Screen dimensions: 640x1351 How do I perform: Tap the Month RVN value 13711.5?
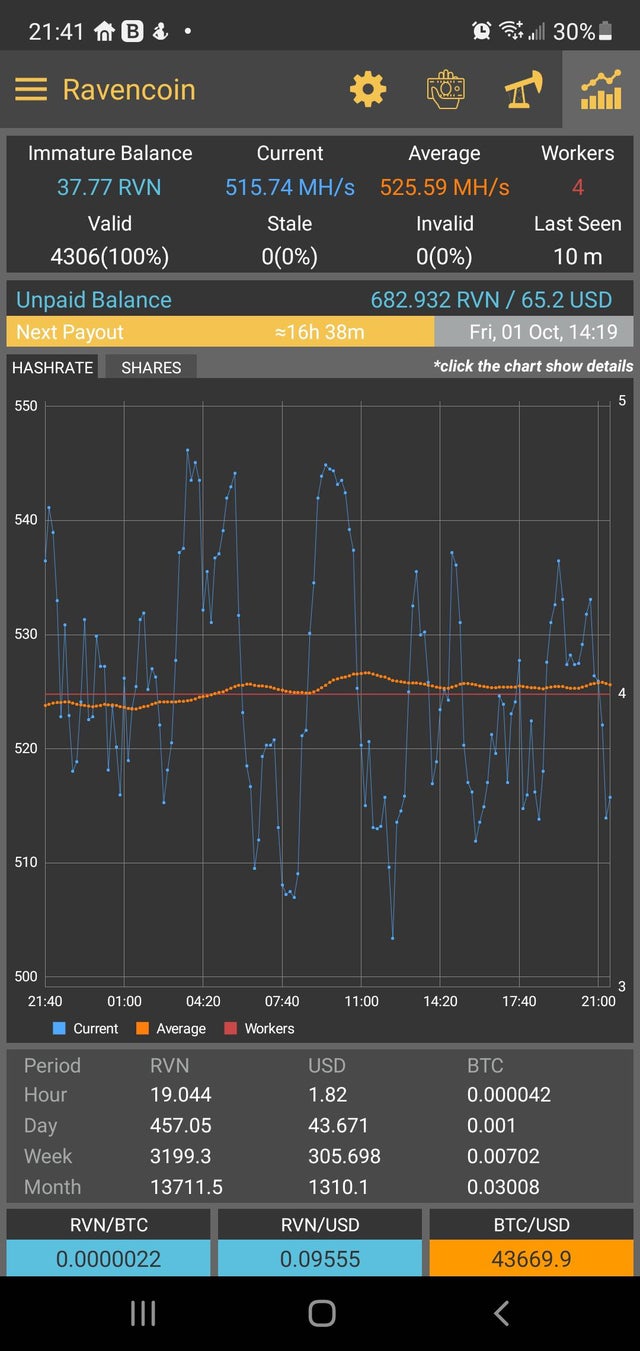click(x=186, y=1187)
